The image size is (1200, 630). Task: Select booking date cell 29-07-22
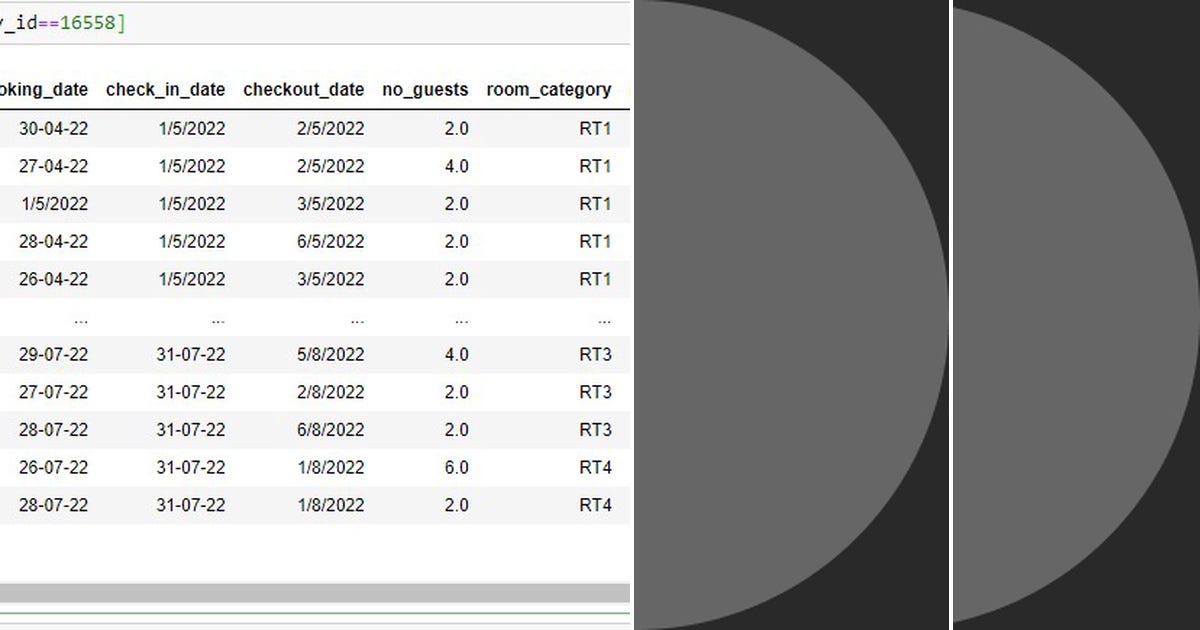pos(54,354)
